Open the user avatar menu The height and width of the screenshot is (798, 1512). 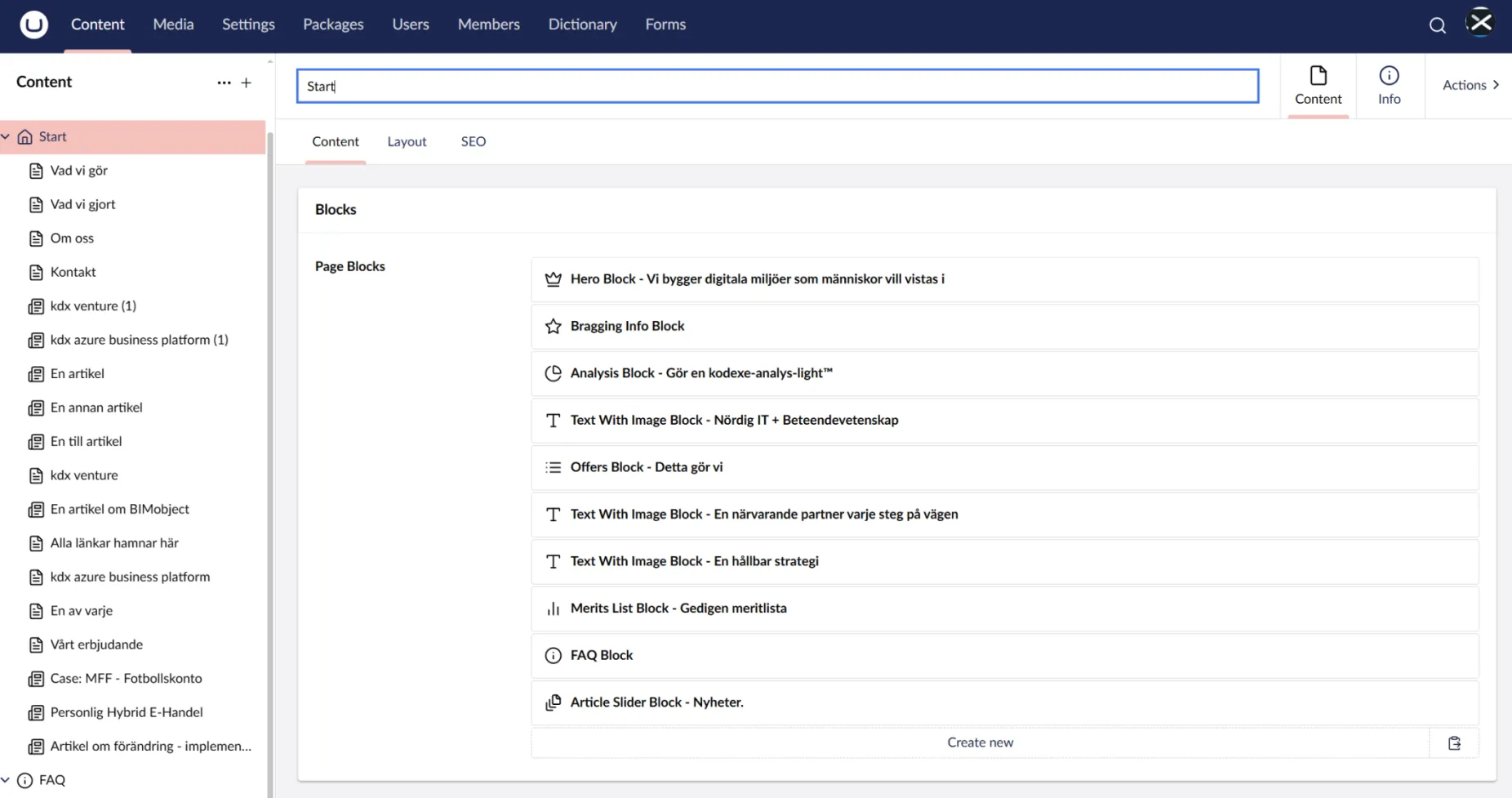[x=1481, y=24]
